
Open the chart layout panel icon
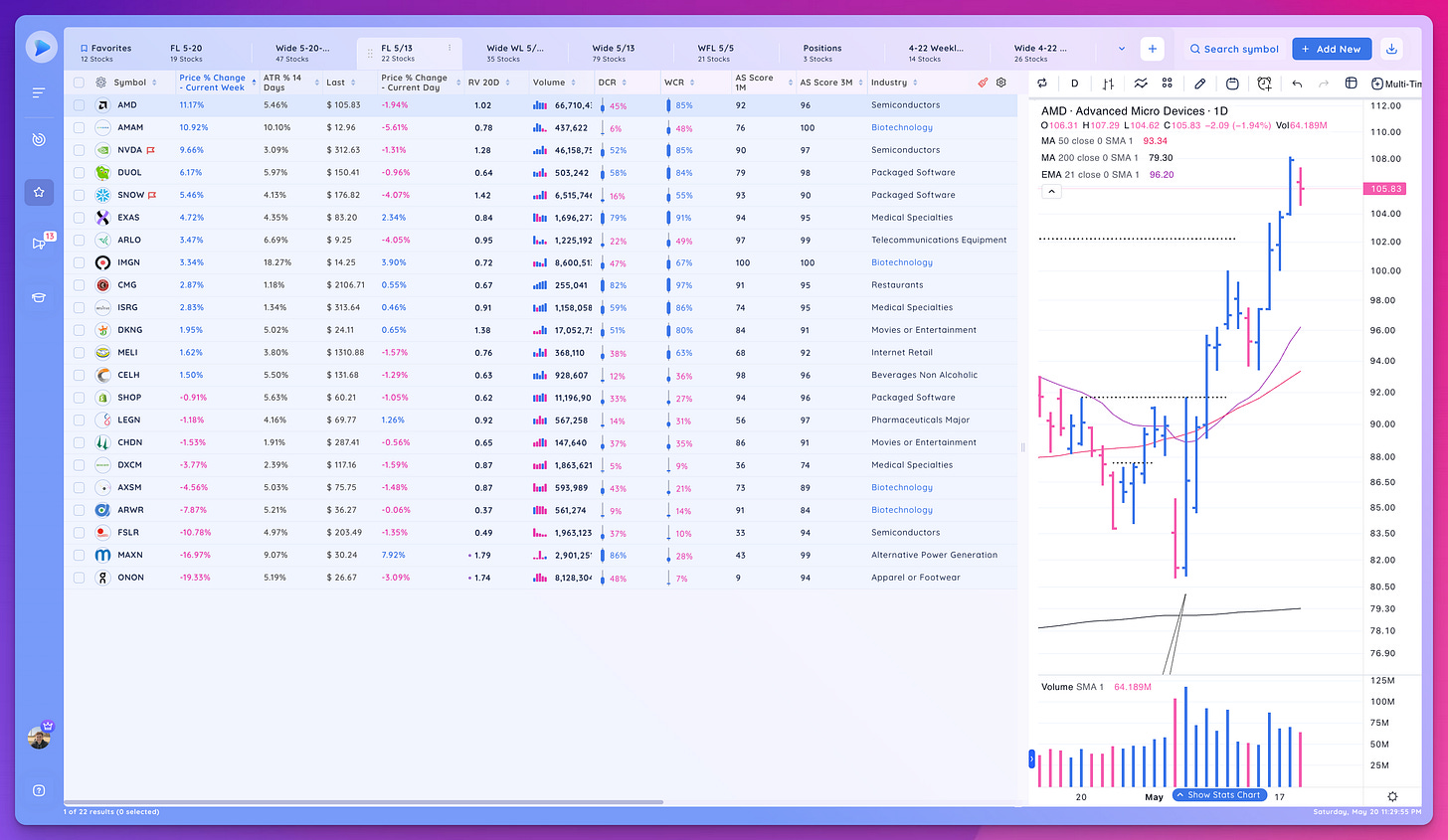click(1351, 84)
